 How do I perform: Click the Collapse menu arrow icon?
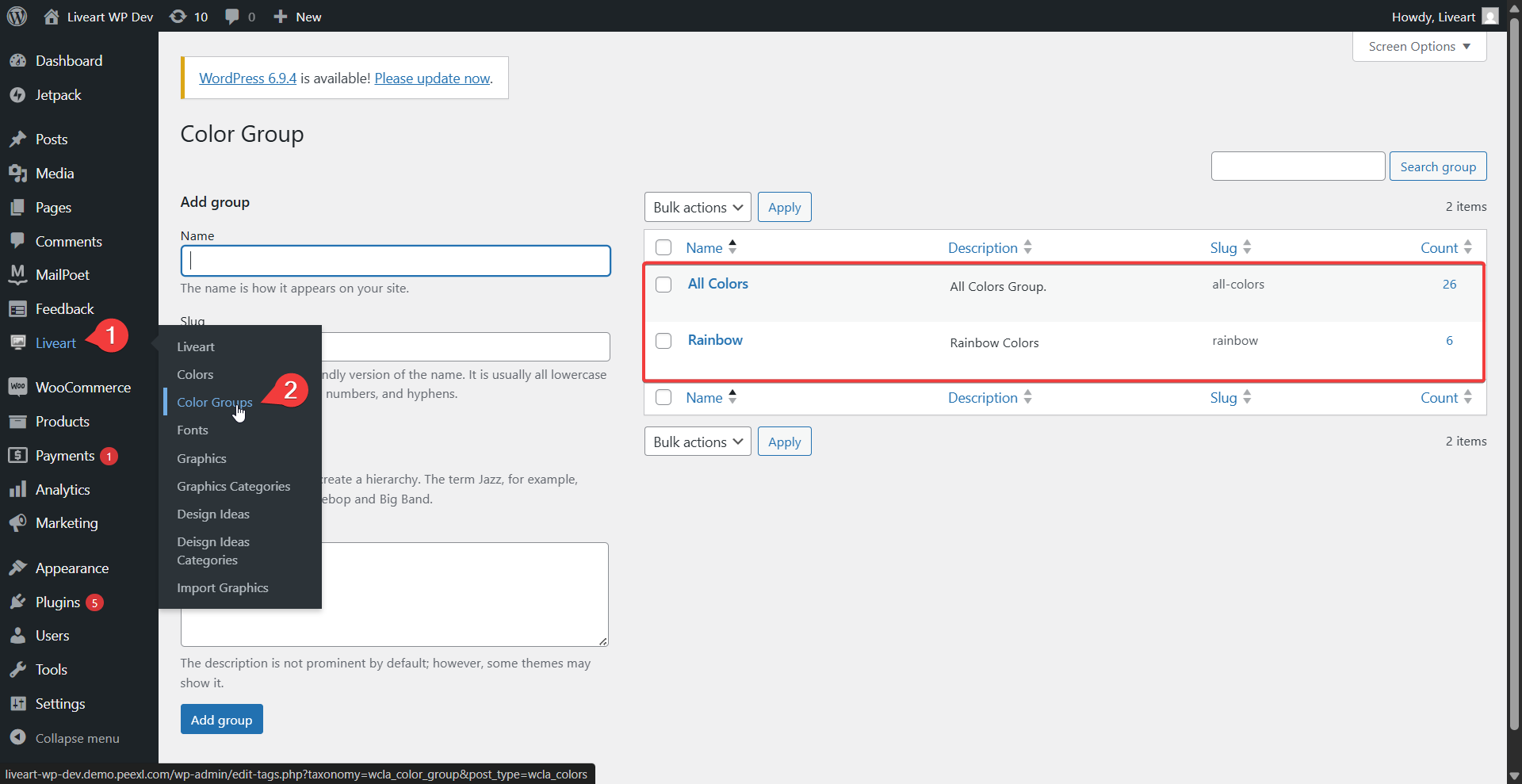17,738
